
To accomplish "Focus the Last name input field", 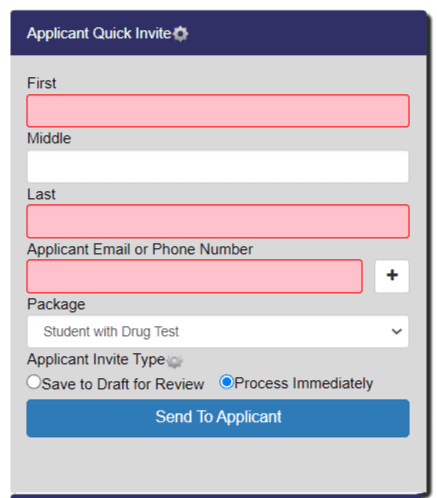I will [218, 221].
